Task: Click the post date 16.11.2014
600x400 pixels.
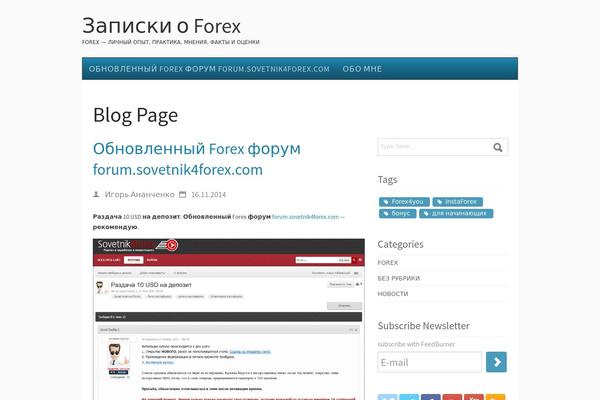Action: [209, 194]
